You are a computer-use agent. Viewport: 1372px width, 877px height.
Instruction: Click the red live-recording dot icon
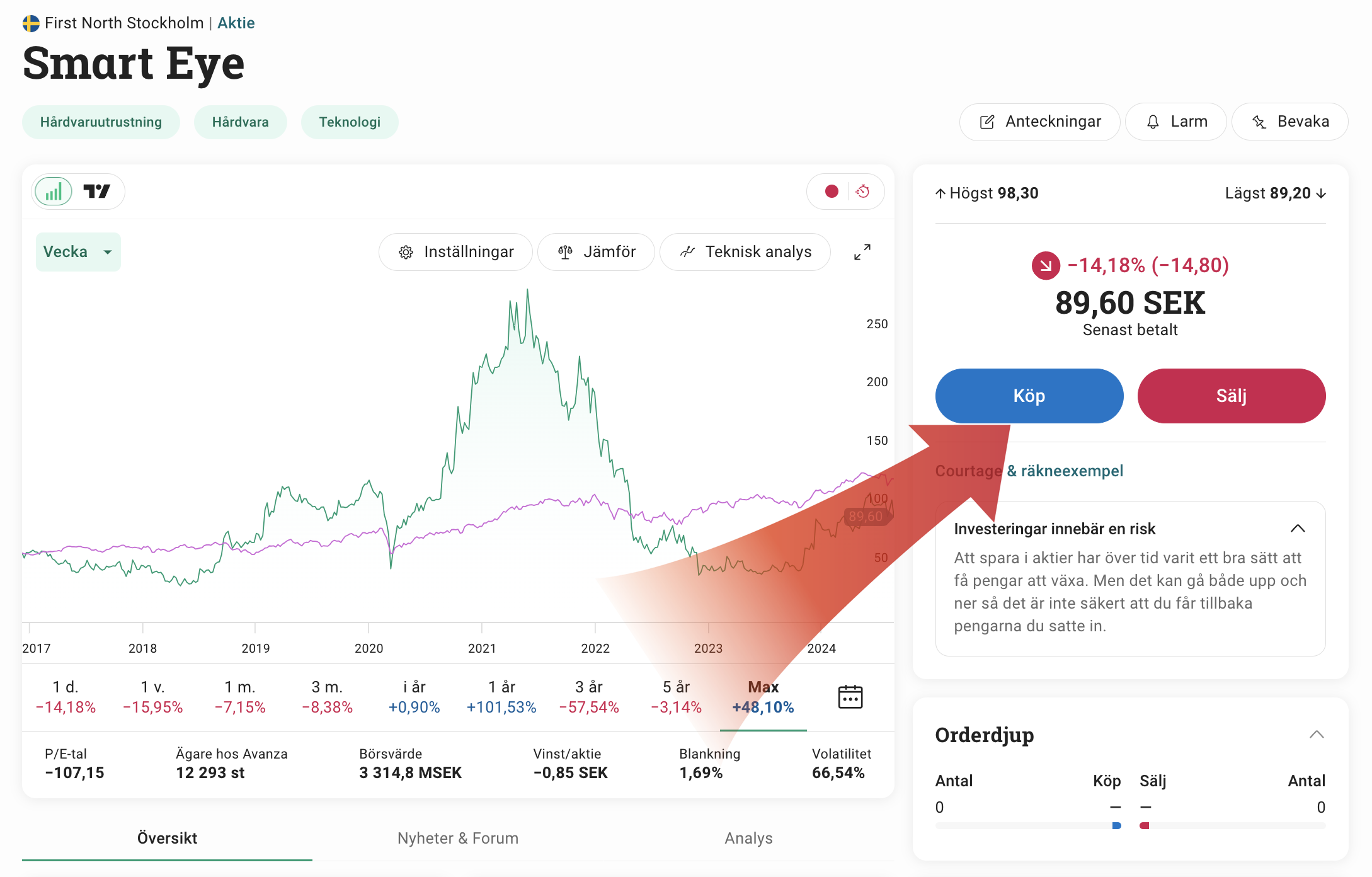coord(832,192)
